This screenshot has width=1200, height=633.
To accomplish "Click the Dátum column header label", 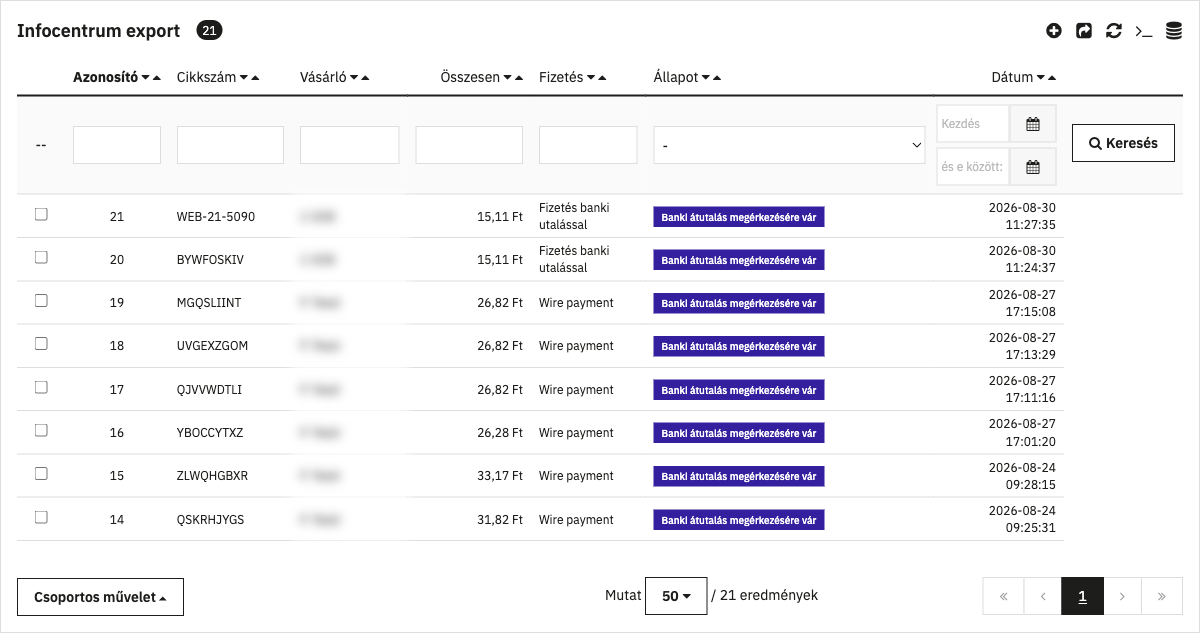I will point(1012,77).
